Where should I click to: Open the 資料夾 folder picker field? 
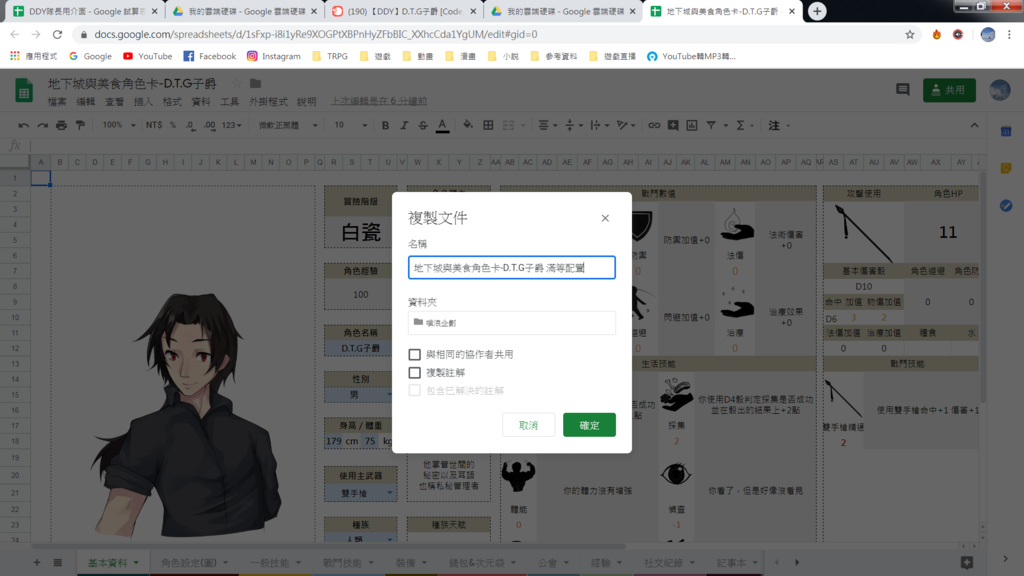[511, 323]
